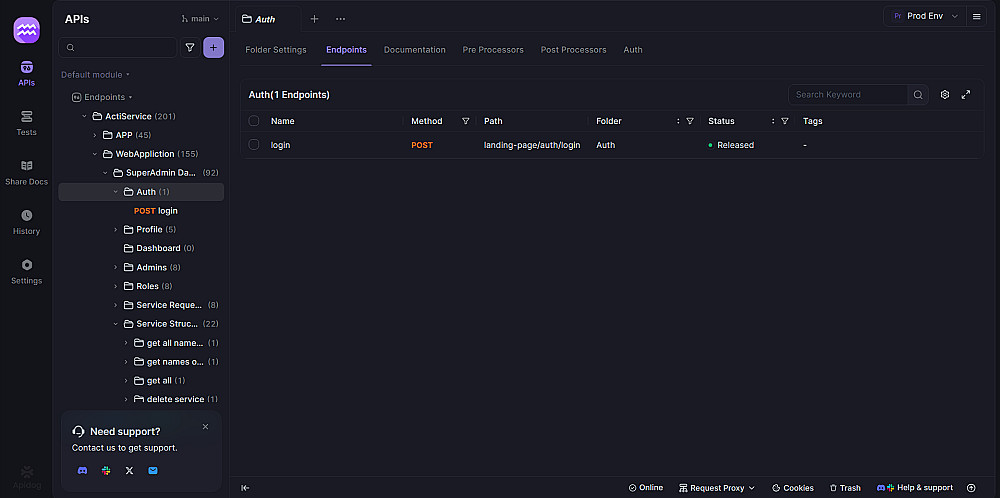This screenshot has height=498, width=1000.
Task: Expand the Profile folder
Action: (x=115, y=230)
